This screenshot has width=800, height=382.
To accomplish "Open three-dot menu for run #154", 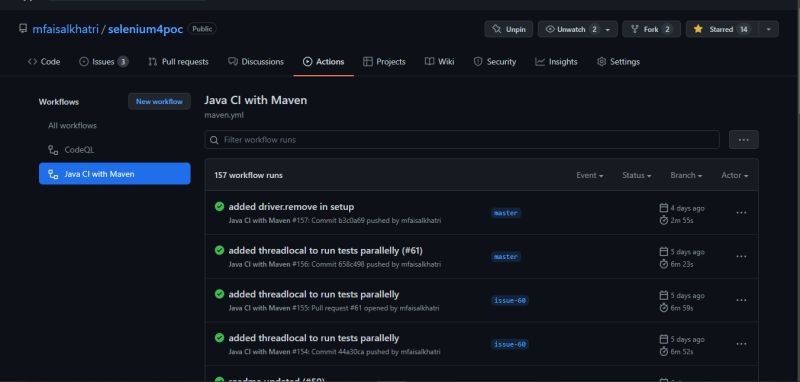I will (741, 344).
